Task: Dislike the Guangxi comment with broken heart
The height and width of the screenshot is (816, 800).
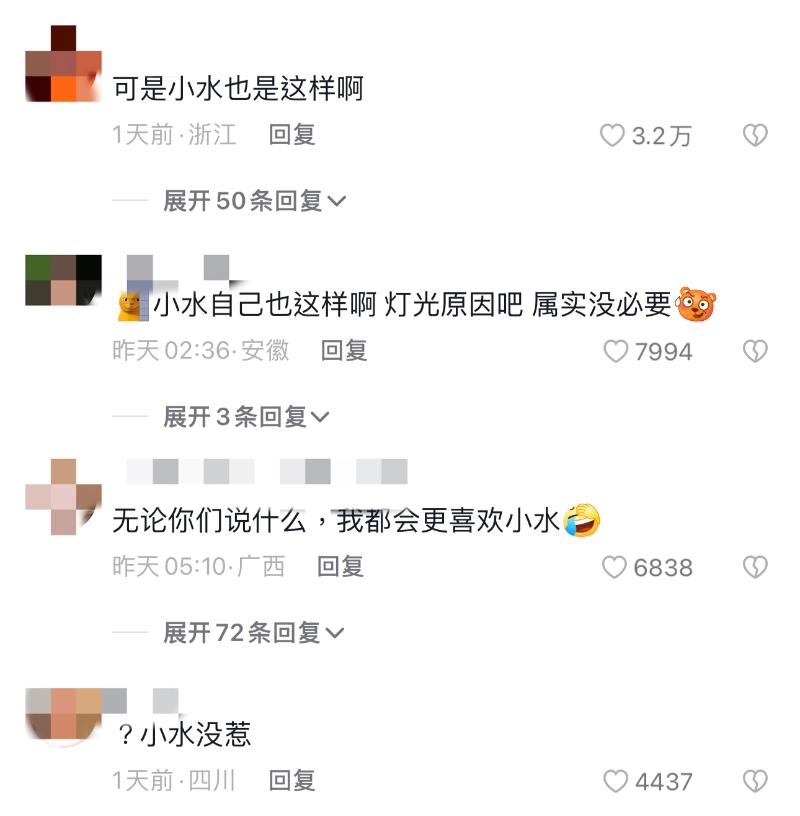Action: (x=755, y=567)
